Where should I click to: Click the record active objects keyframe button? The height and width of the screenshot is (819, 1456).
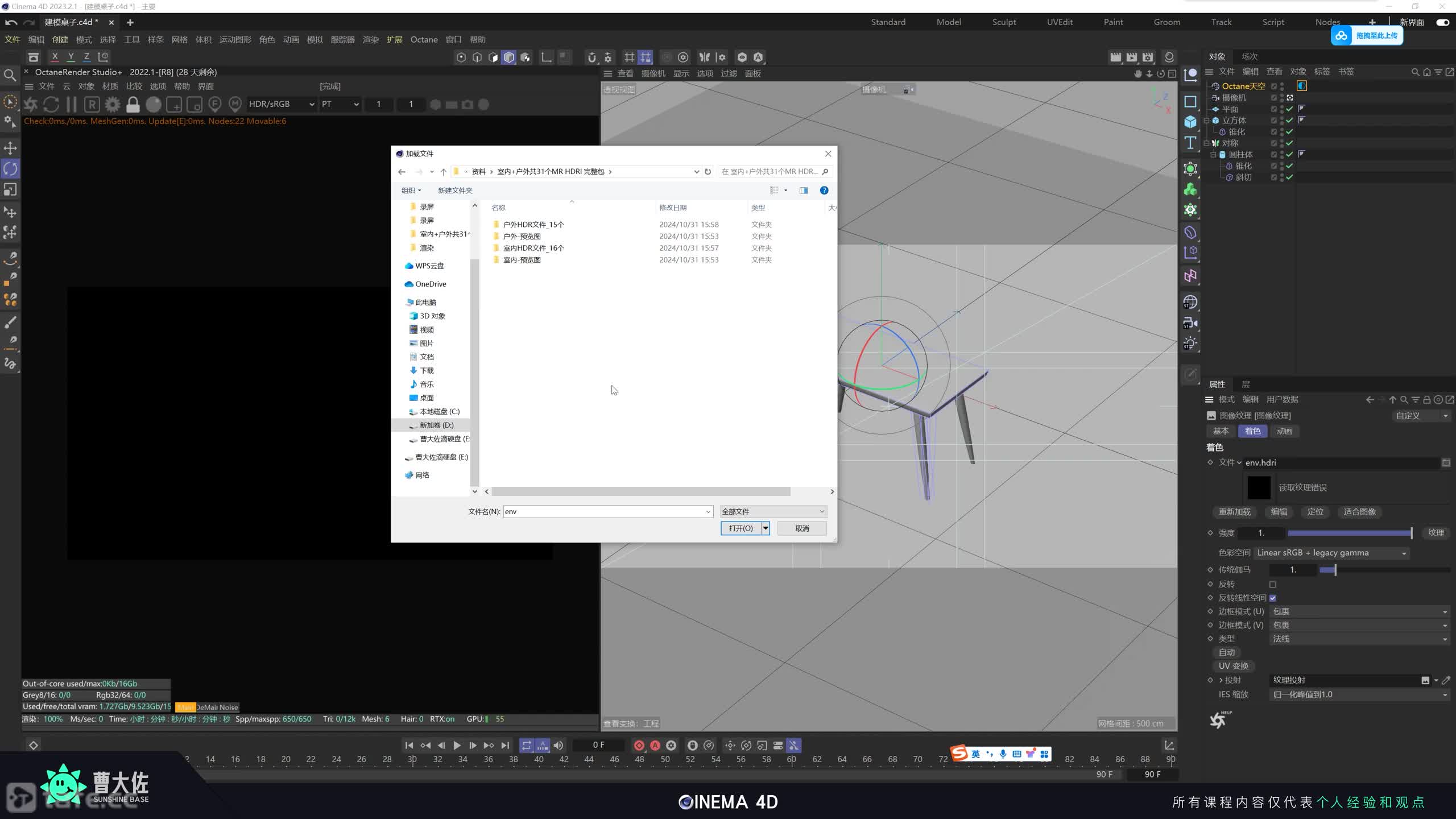coord(639,745)
